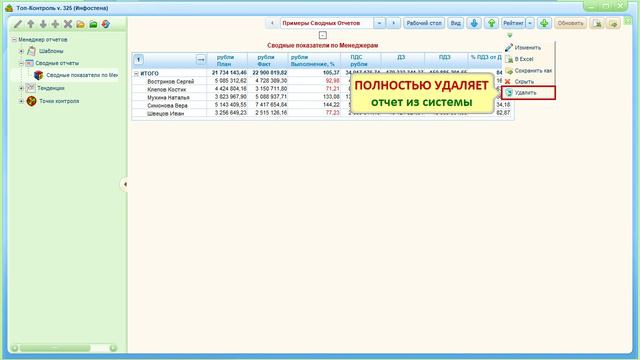Screen dimensions: 640x360
Task: Click the green up-arrow toolbar icon
Action: [x=491, y=23]
